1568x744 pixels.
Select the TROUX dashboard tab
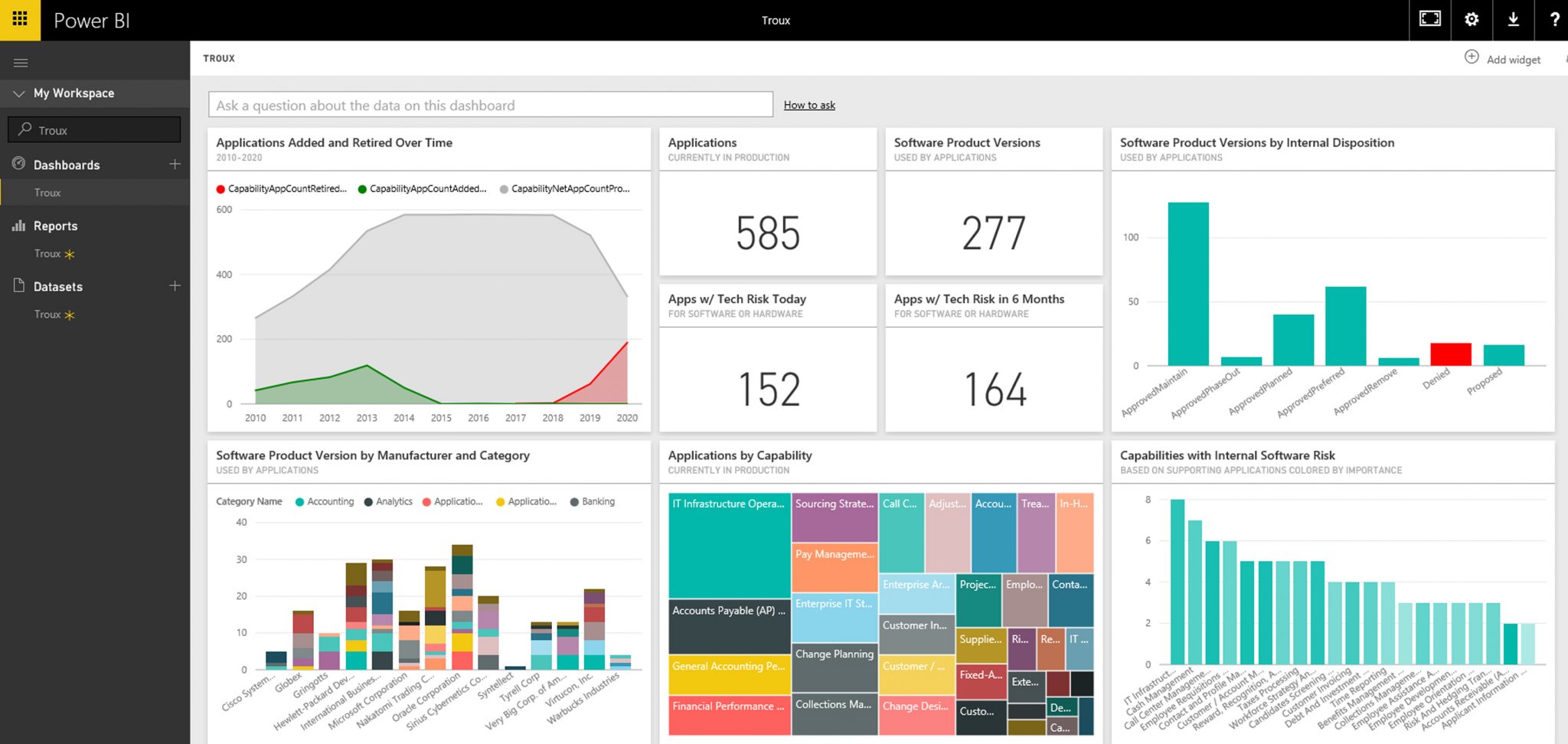tap(218, 58)
